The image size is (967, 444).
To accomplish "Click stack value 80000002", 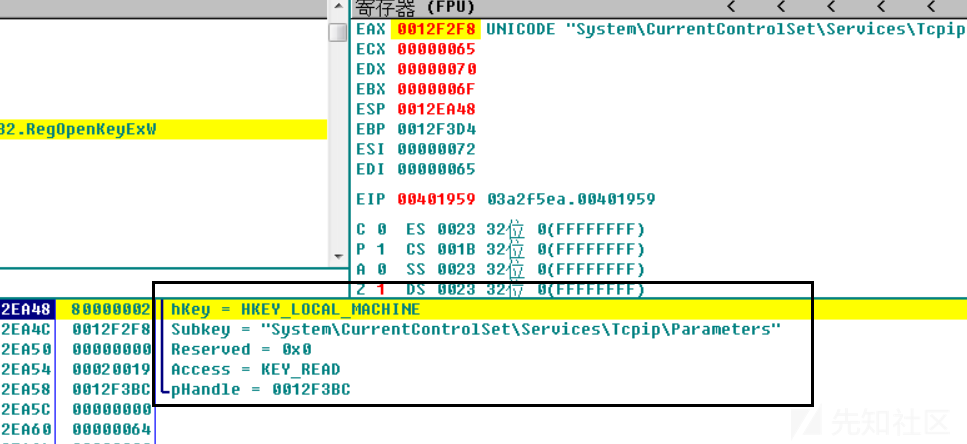I will click(111, 310).
